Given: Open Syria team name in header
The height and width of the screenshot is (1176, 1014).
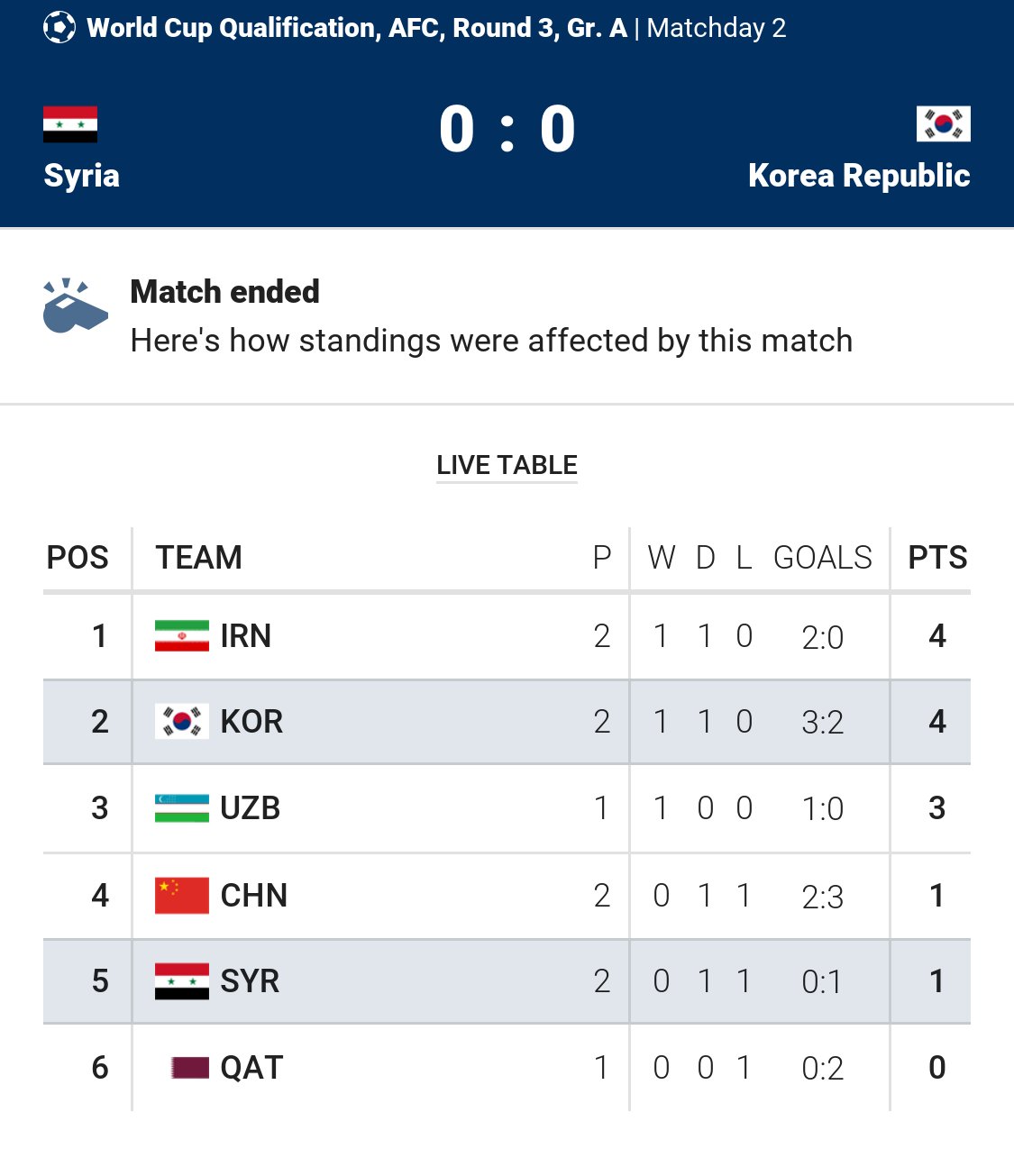Looking at the screenshot, I should tap(82, 176).
